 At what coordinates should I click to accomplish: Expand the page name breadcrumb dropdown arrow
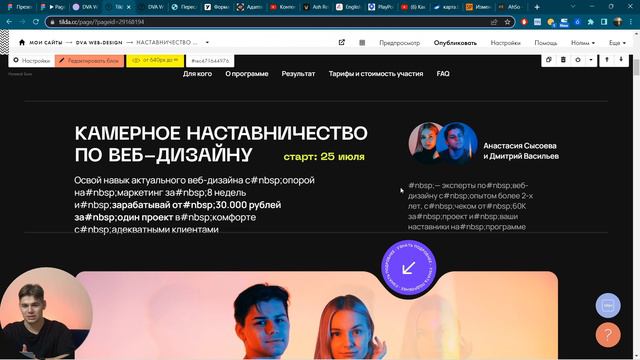click(x=207, y=42)
